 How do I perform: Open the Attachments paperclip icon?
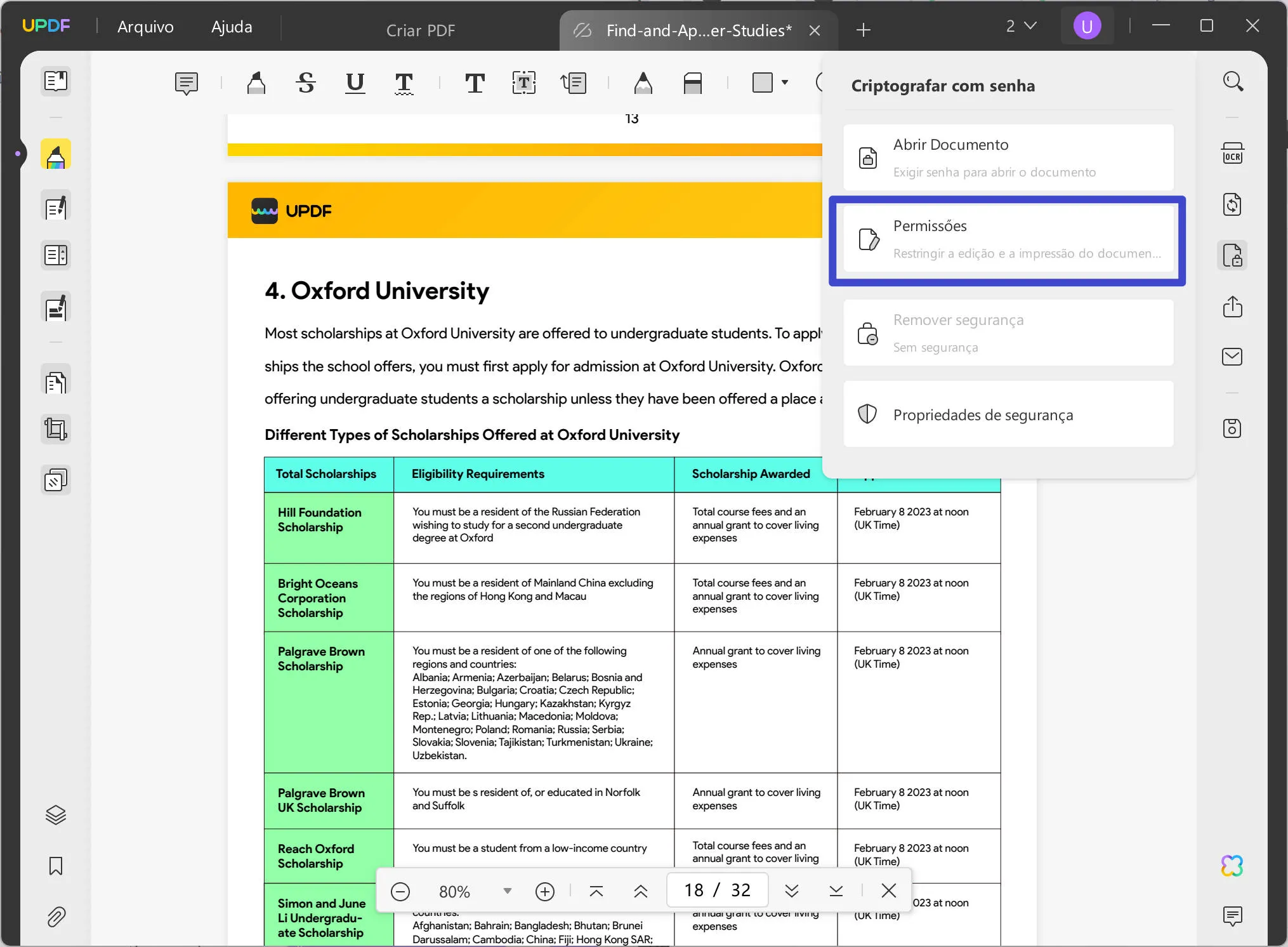click(x=56, y=917)
